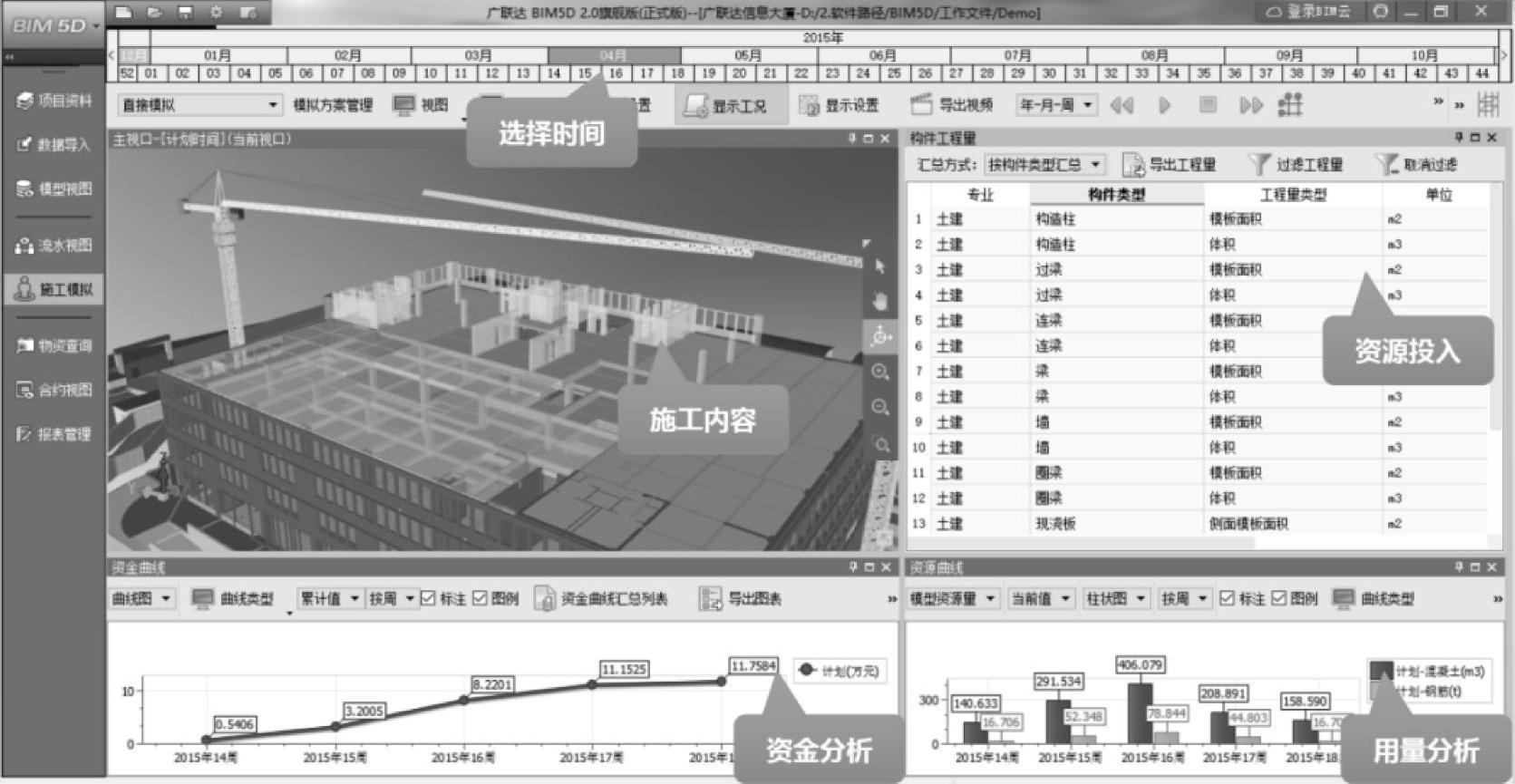1515x784 pixels.
Task: Click the 显示设置 display settings icon
Action: (x=808, y=105)
